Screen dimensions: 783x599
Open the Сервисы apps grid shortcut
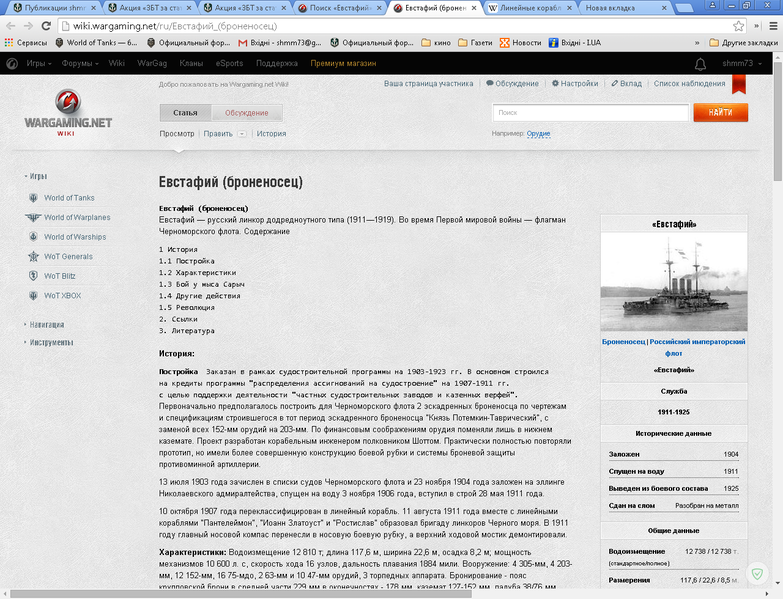tap(26, 43)
